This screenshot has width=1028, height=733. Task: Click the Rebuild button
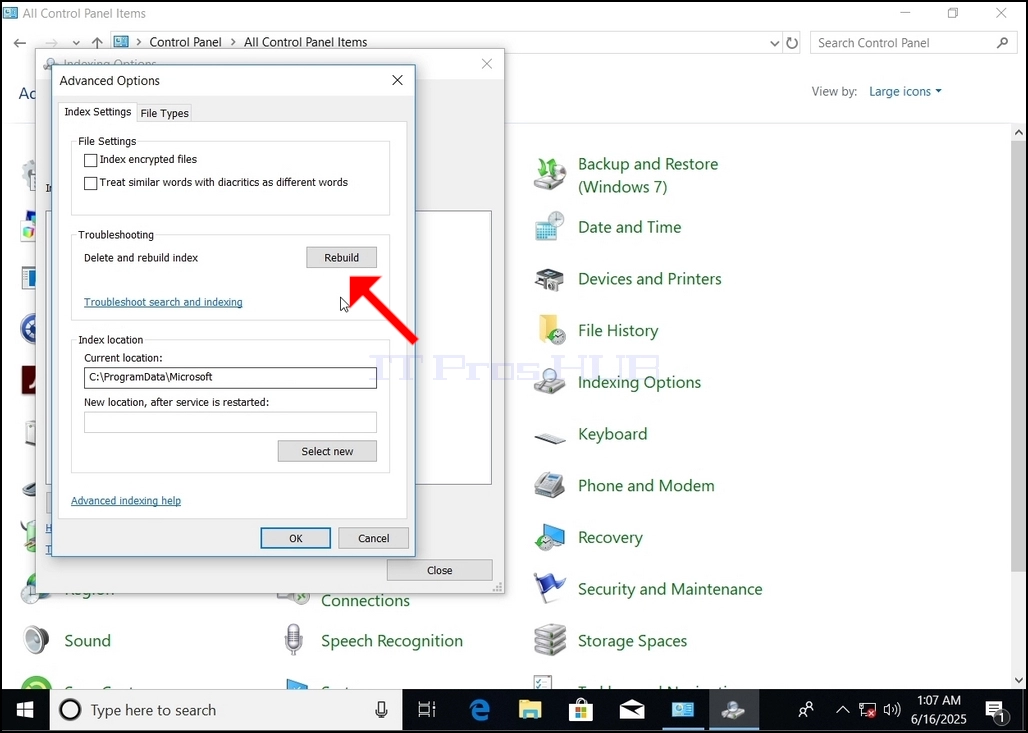[x=342, y=258]
